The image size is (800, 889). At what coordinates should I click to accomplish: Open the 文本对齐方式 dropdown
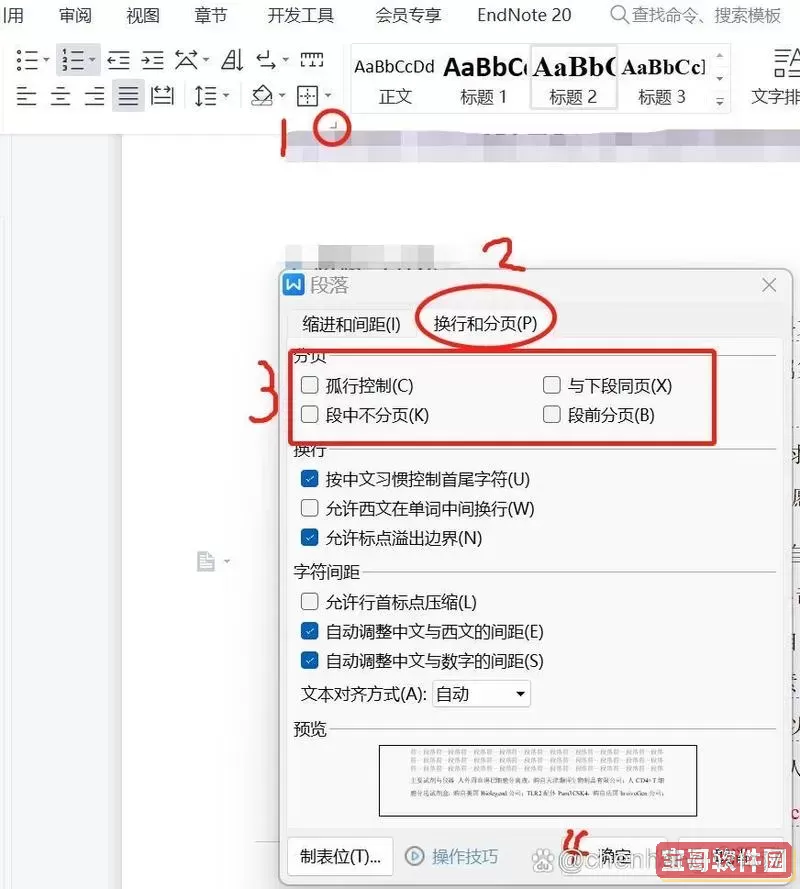pos(481,694)
